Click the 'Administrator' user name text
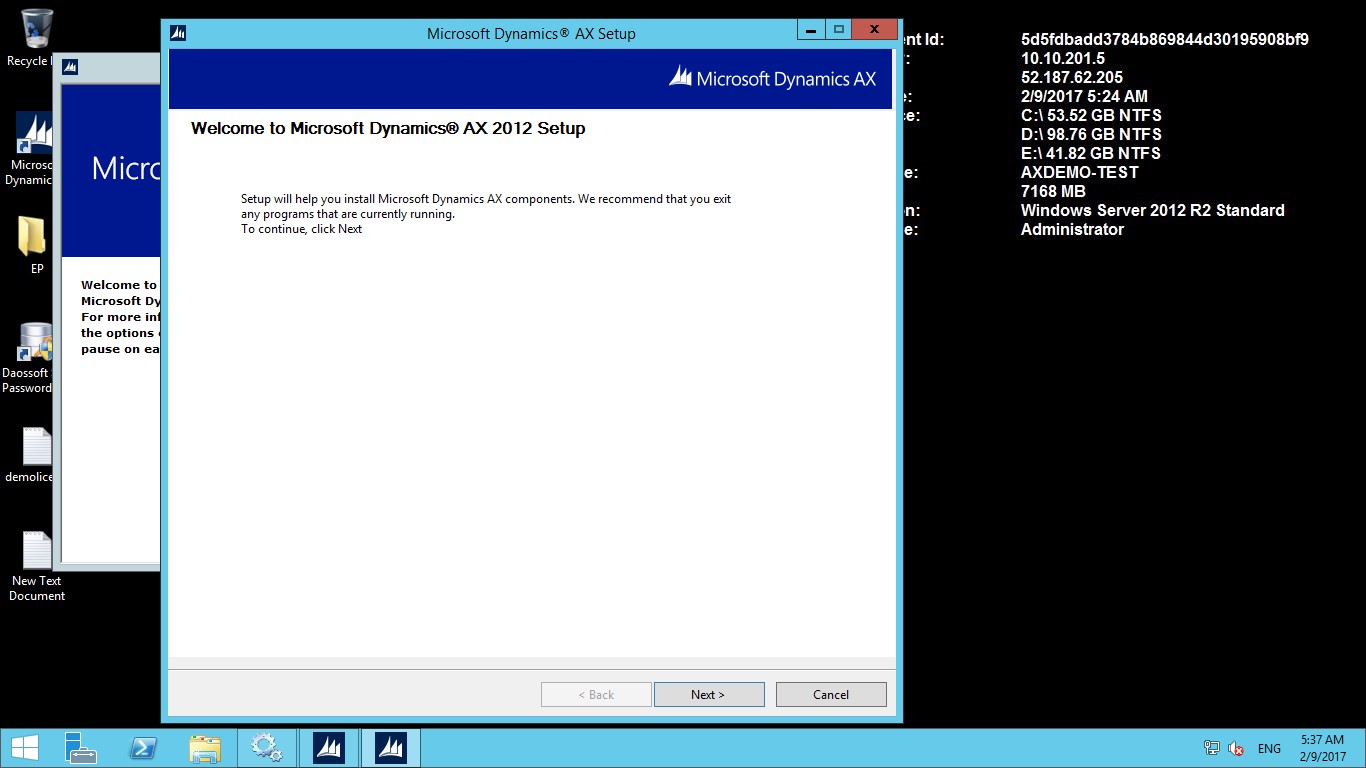Screen dimensions: 1366x768 [x=1072, y=229]
